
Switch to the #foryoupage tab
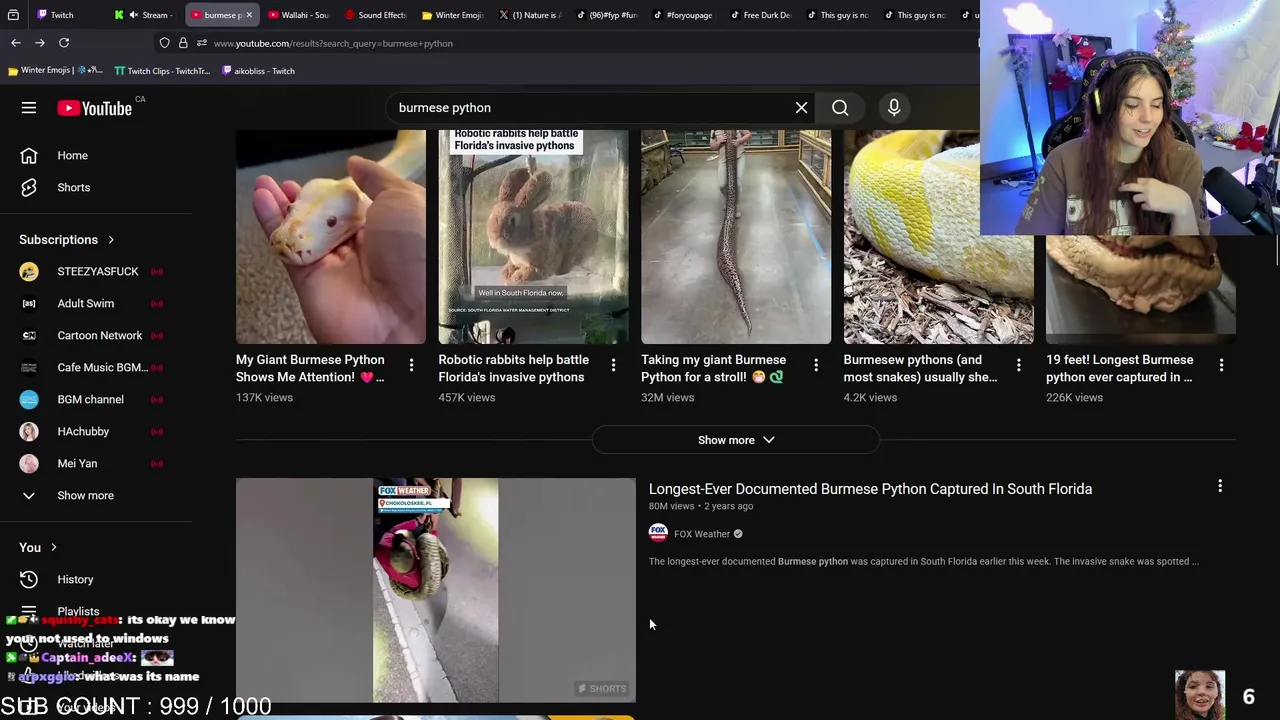[683, 15]
